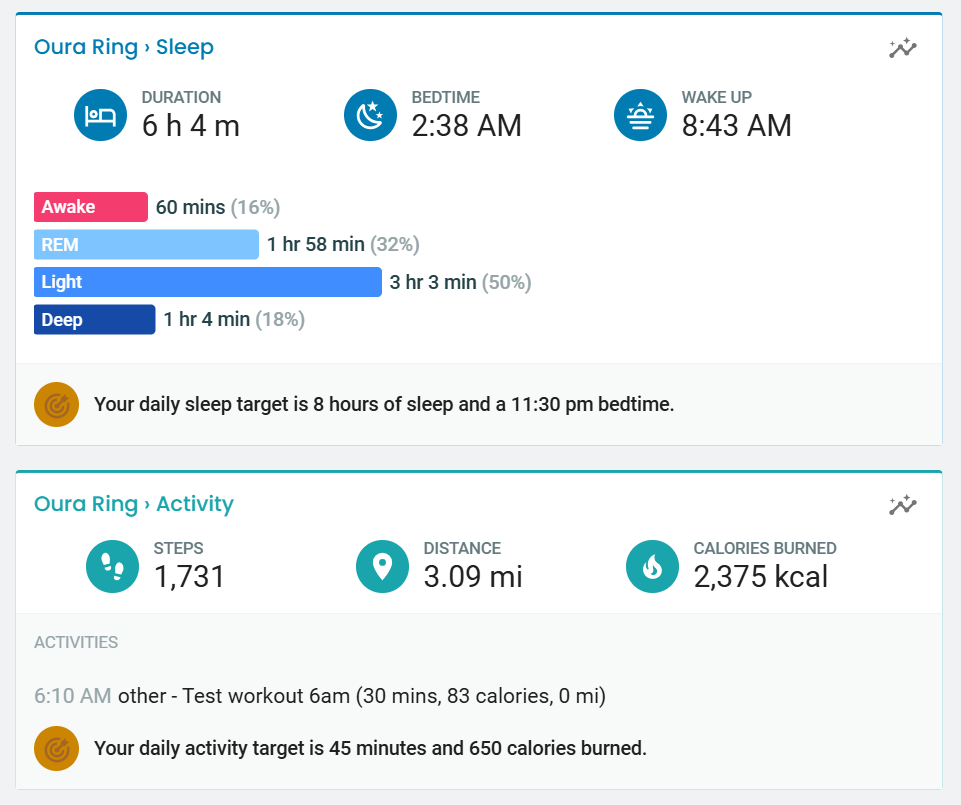This screenshot has width=961, height=805.
Task: Click the activity target bullseye icon
Action: point(56,748)
